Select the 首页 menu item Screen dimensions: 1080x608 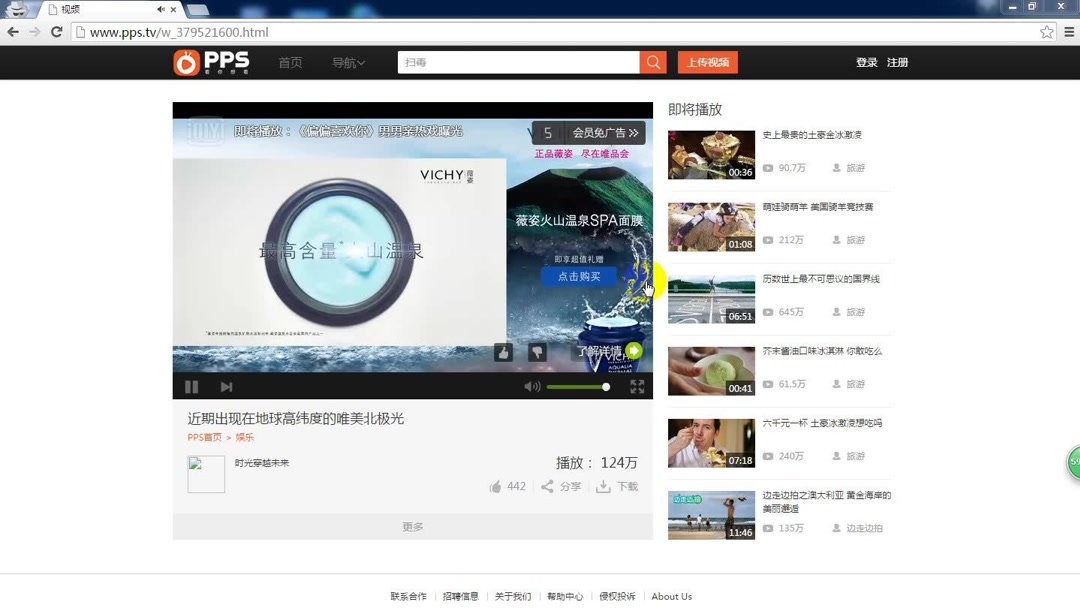290,62
